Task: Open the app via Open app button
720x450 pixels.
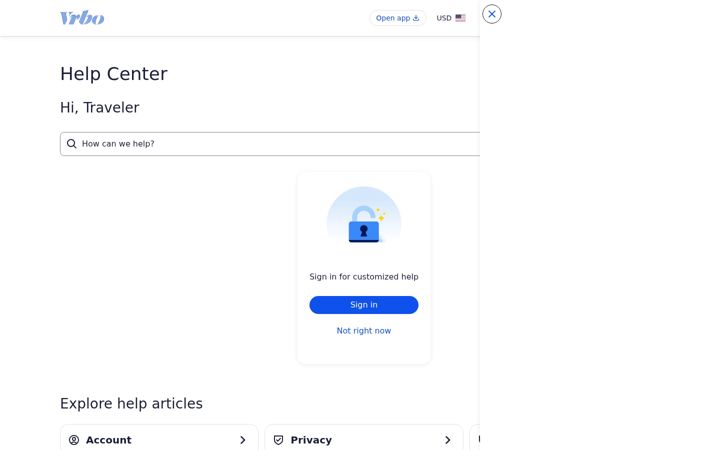Action: click(398, 18)
